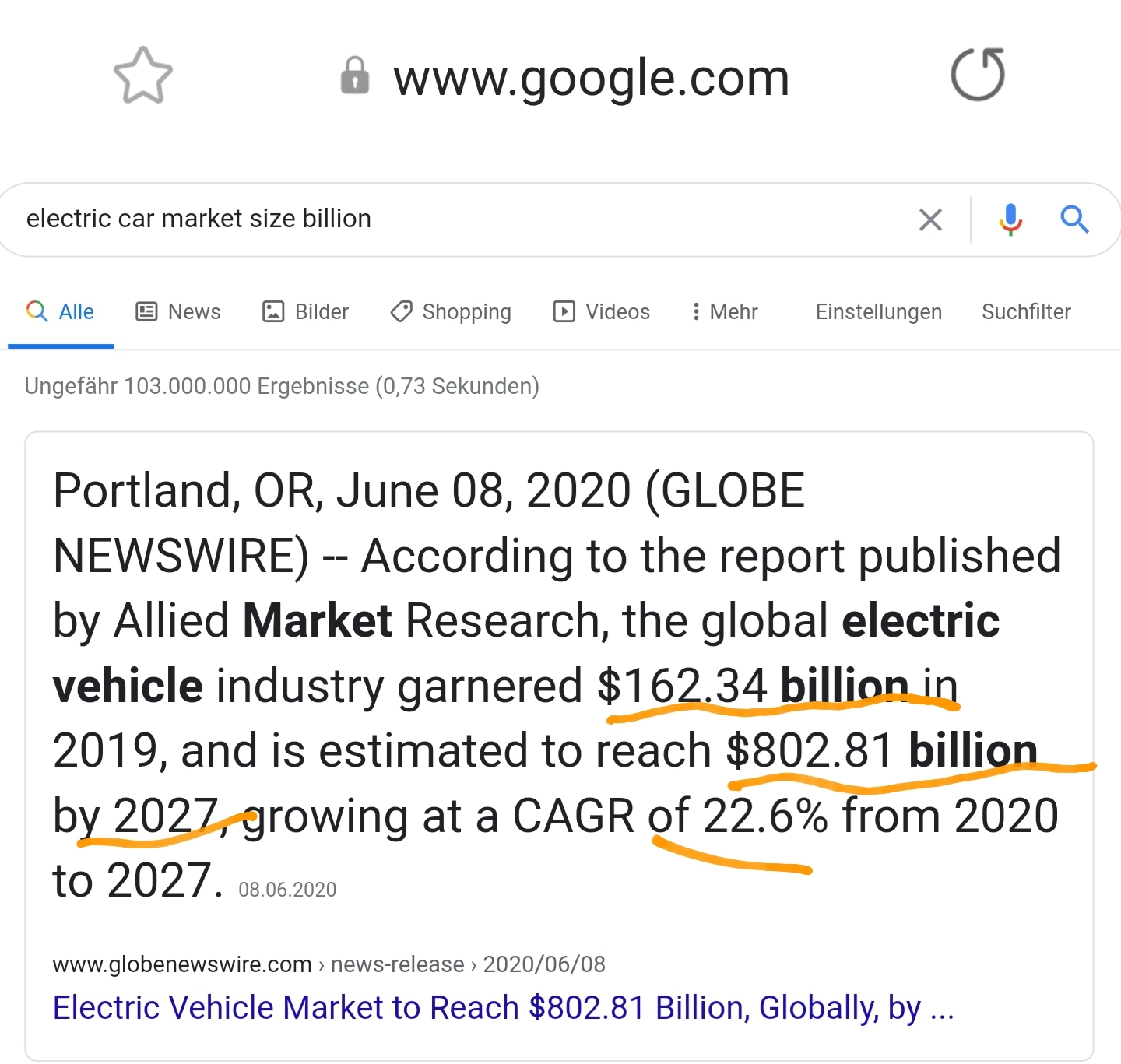Expand the Suchfilter options

coord(1026,312)
